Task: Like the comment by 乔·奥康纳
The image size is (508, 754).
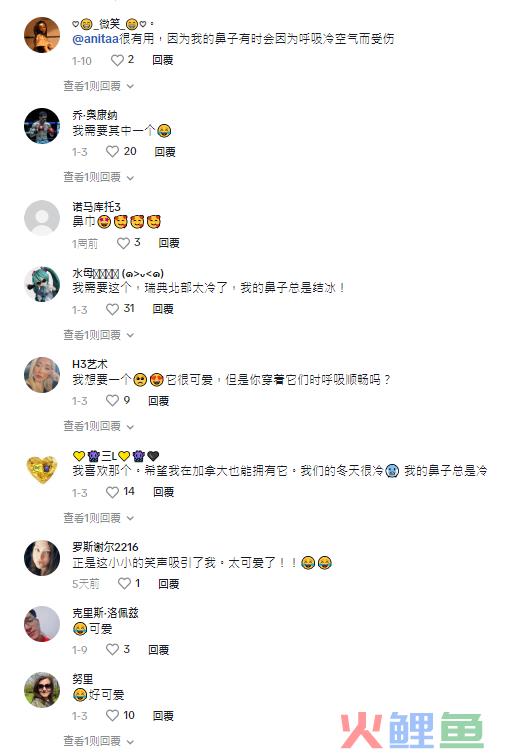Action: tap(112, 151)
